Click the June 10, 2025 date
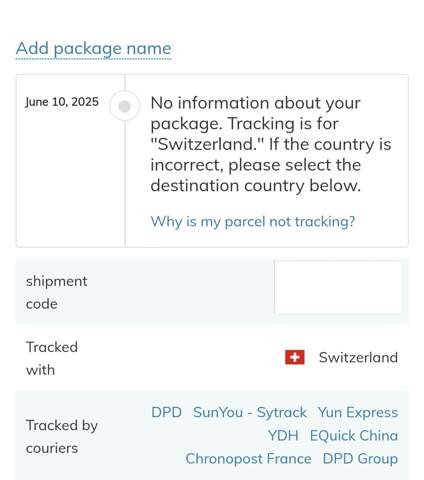424x480 pixels. 62,102
